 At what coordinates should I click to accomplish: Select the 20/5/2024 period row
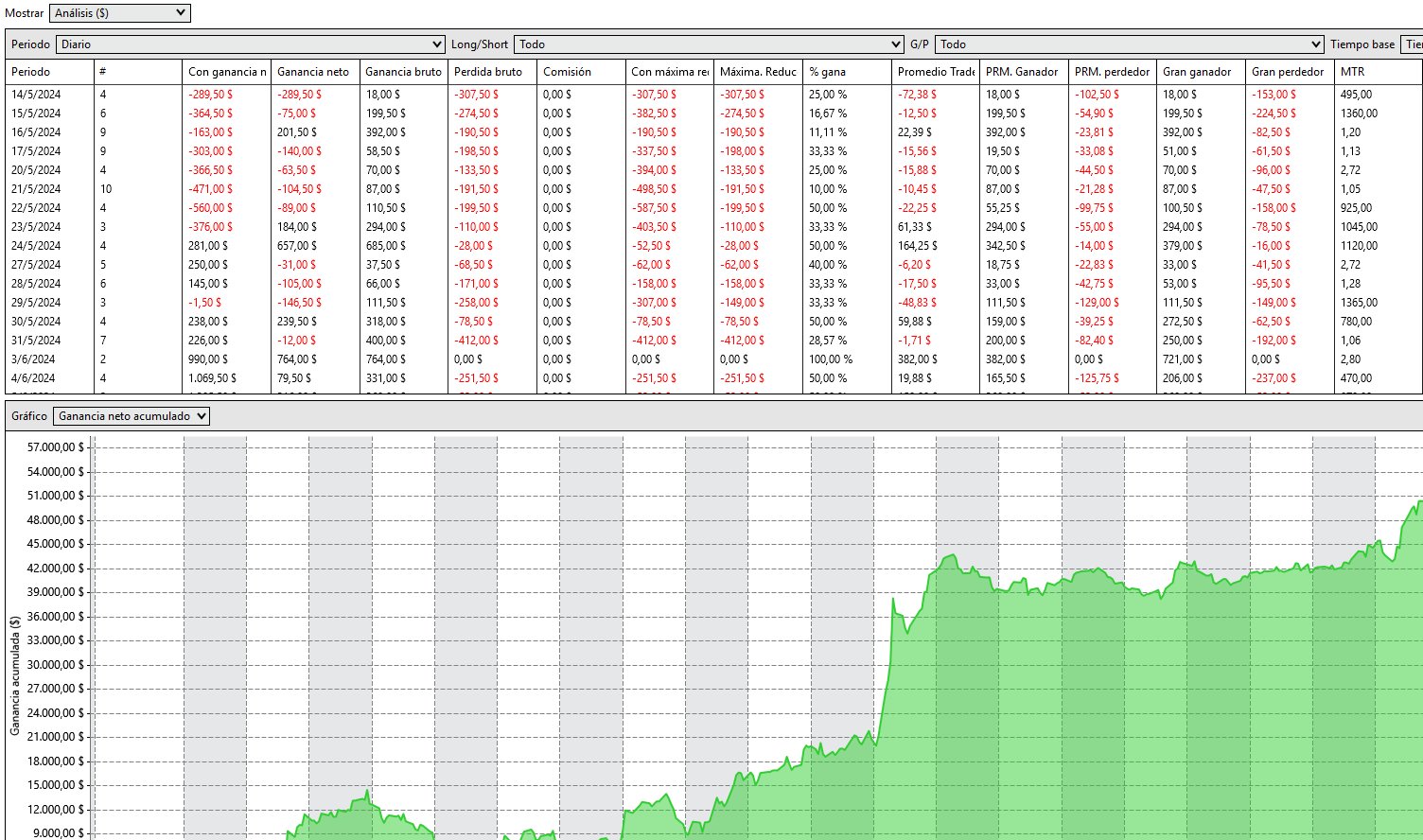tap(713, 170)
